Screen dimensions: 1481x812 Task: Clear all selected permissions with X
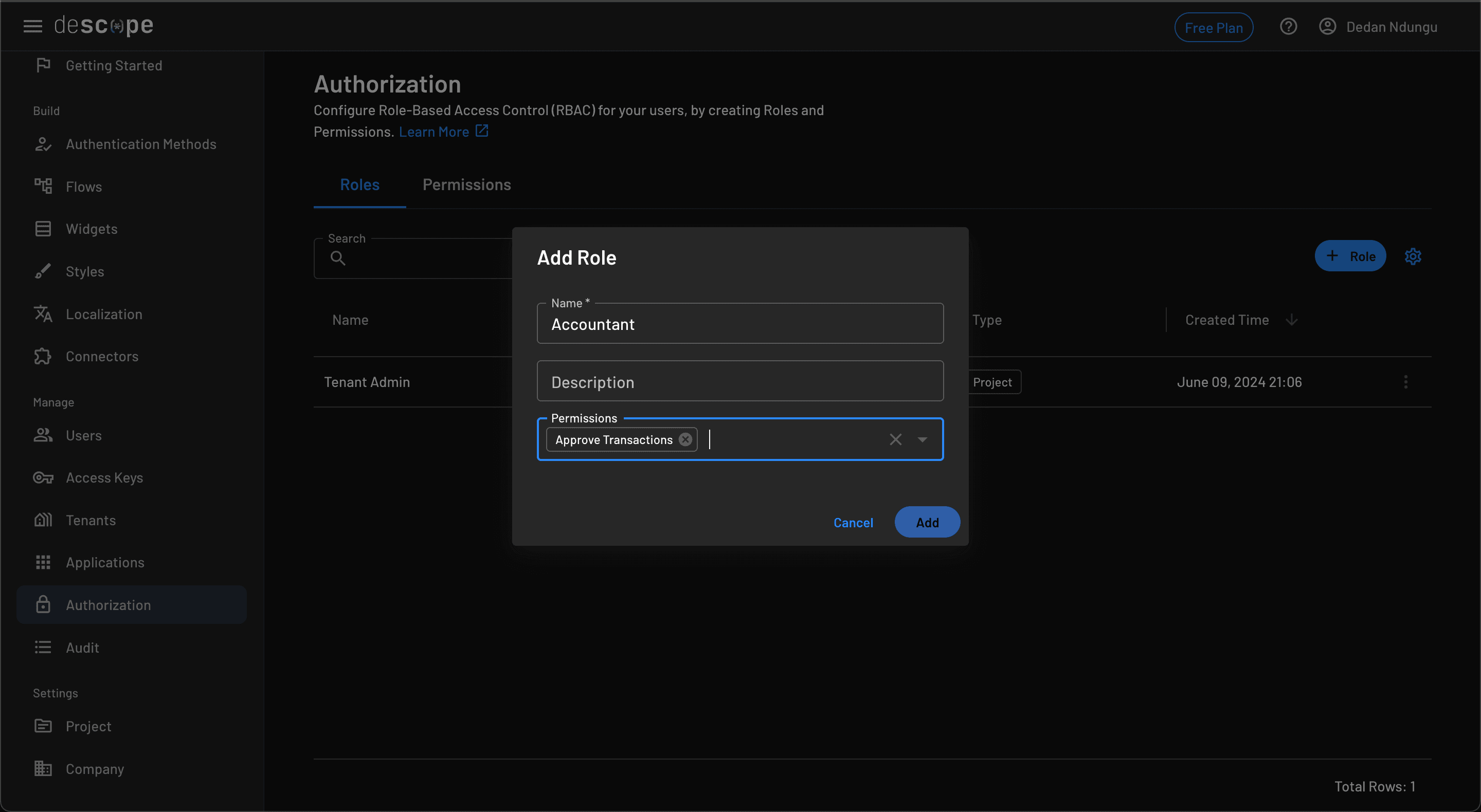pyautogui.click(x=895, y=439)
